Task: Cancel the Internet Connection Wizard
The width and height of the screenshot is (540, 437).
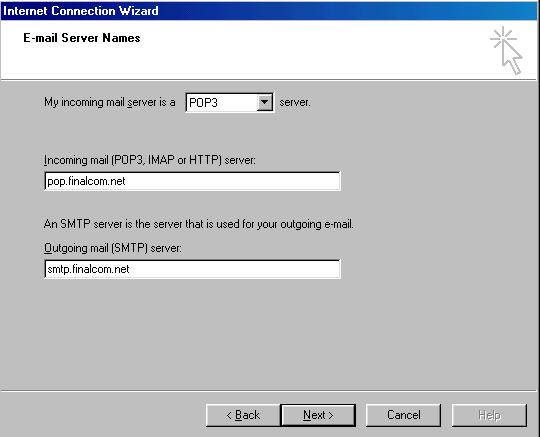Action: (x=403, y=415)
